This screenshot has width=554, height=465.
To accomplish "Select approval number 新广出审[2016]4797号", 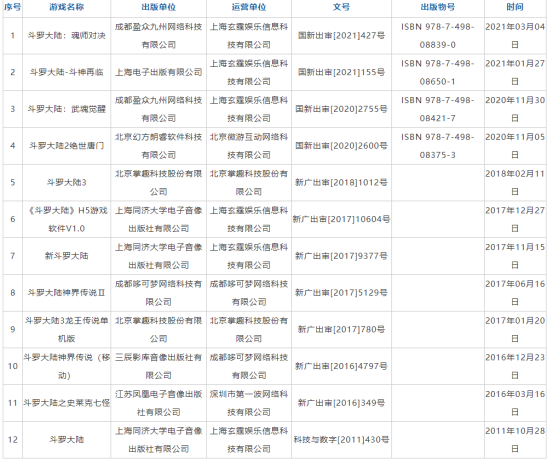I will [341, 366].
